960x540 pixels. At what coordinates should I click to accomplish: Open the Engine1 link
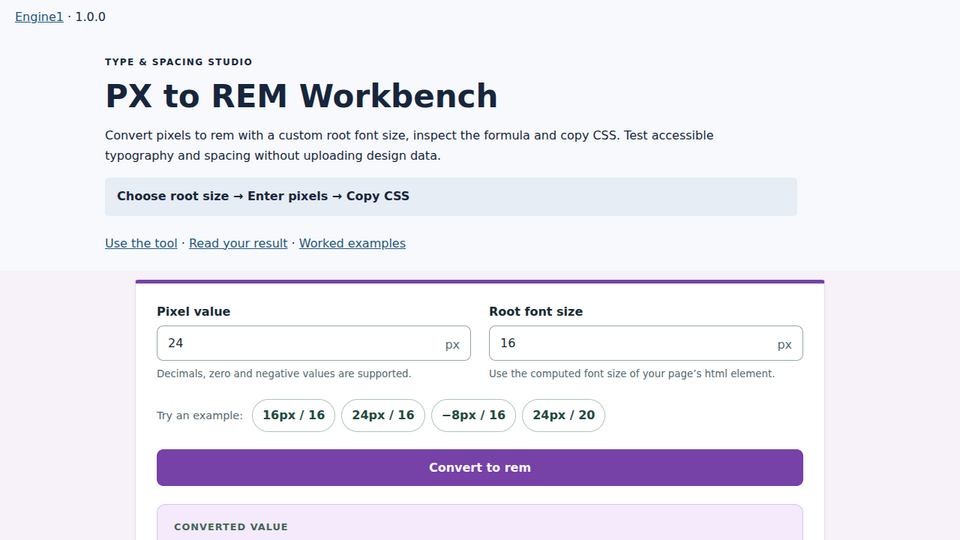(x=39, y=17)
